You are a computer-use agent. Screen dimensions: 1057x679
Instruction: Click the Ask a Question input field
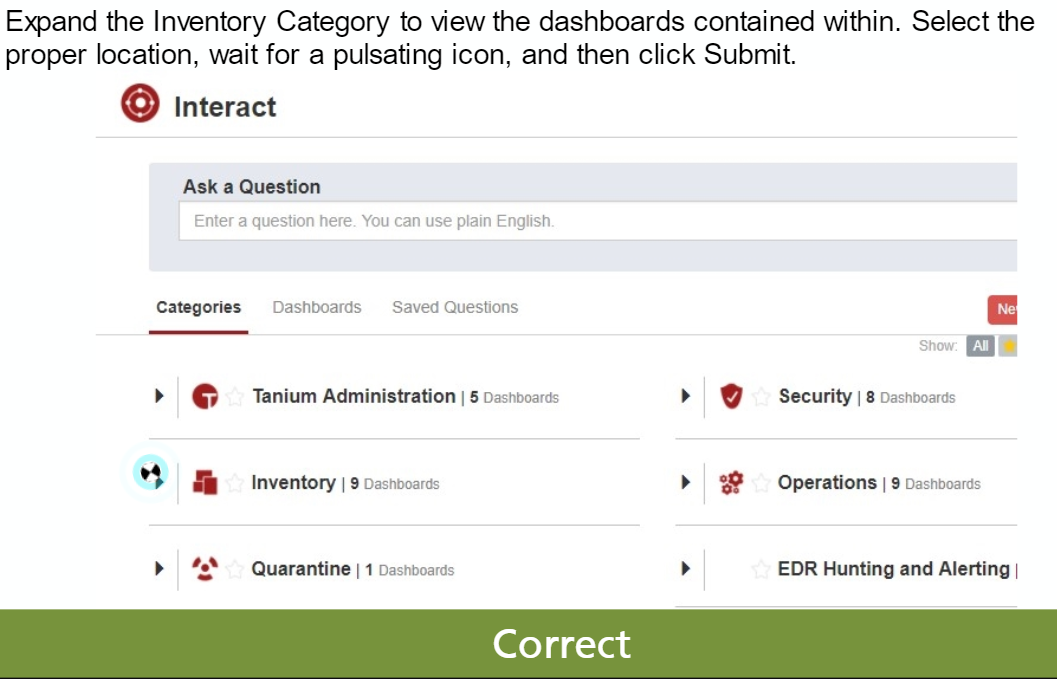coord(597,221)
